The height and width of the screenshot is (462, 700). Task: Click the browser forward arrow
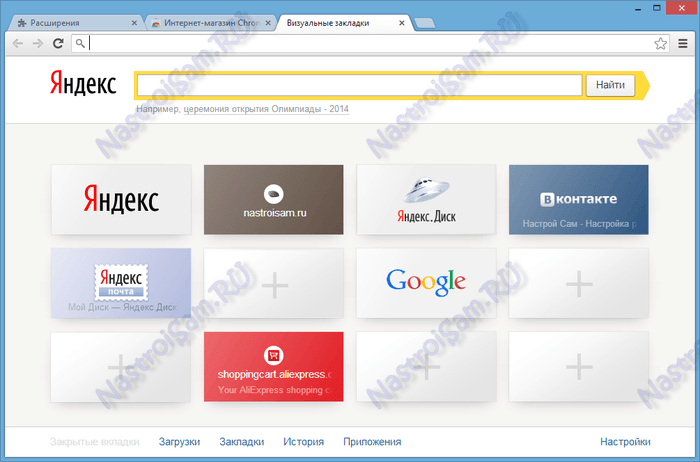(x=38, y=43)
